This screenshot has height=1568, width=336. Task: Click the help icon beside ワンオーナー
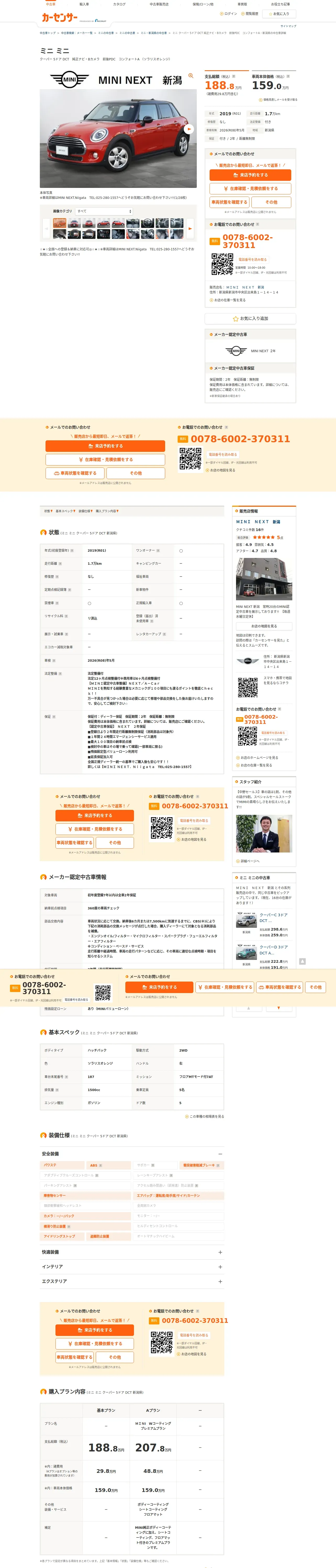pyautogui.click(x=158, y=550)
